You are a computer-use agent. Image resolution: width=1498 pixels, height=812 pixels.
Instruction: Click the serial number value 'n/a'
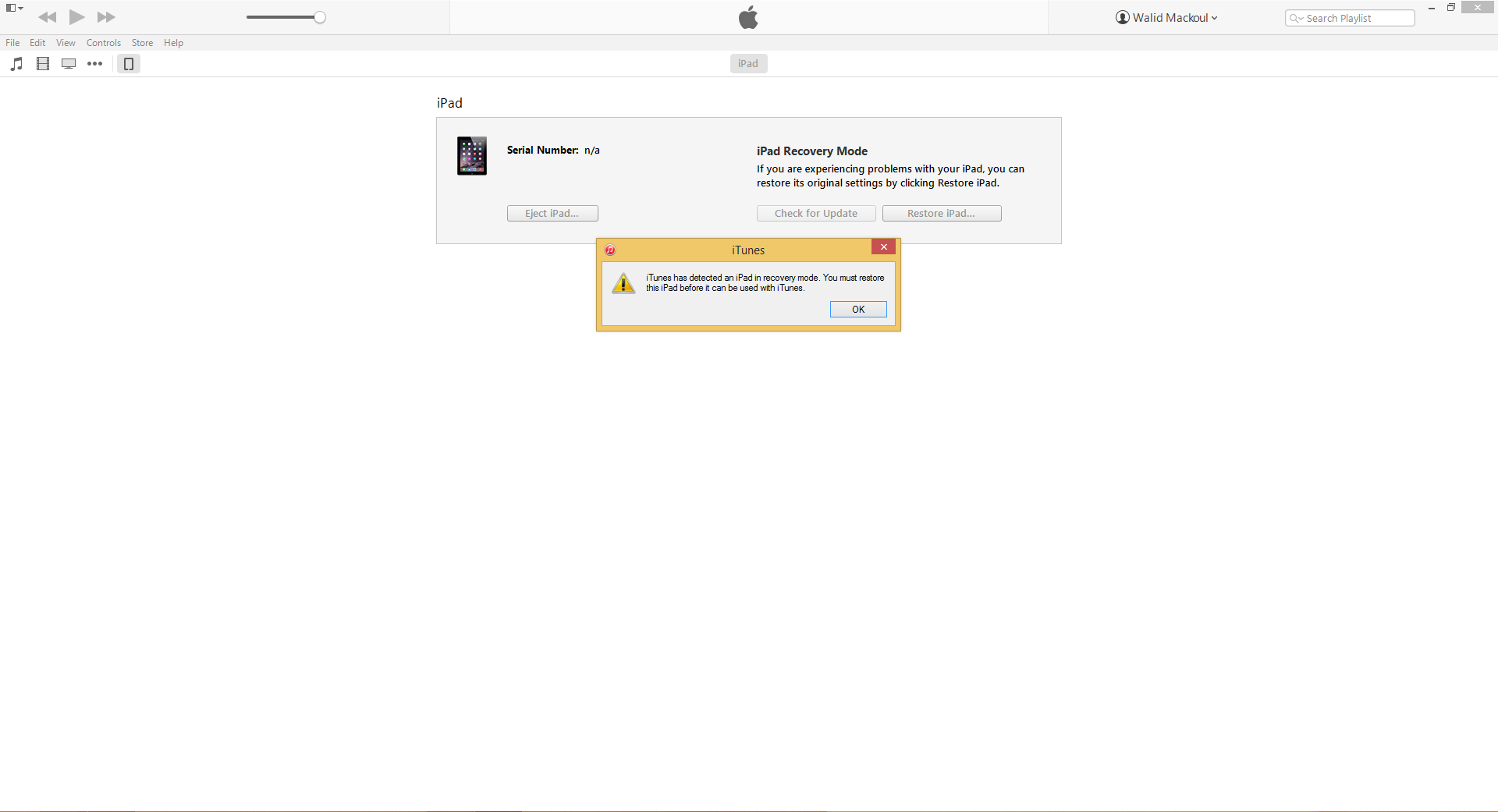[x=592, y=151]
